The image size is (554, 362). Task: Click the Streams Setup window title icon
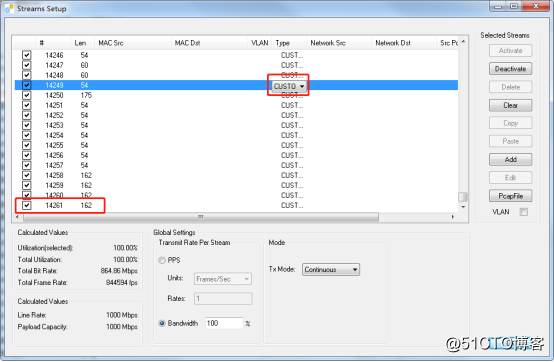(x=9, y=8)
